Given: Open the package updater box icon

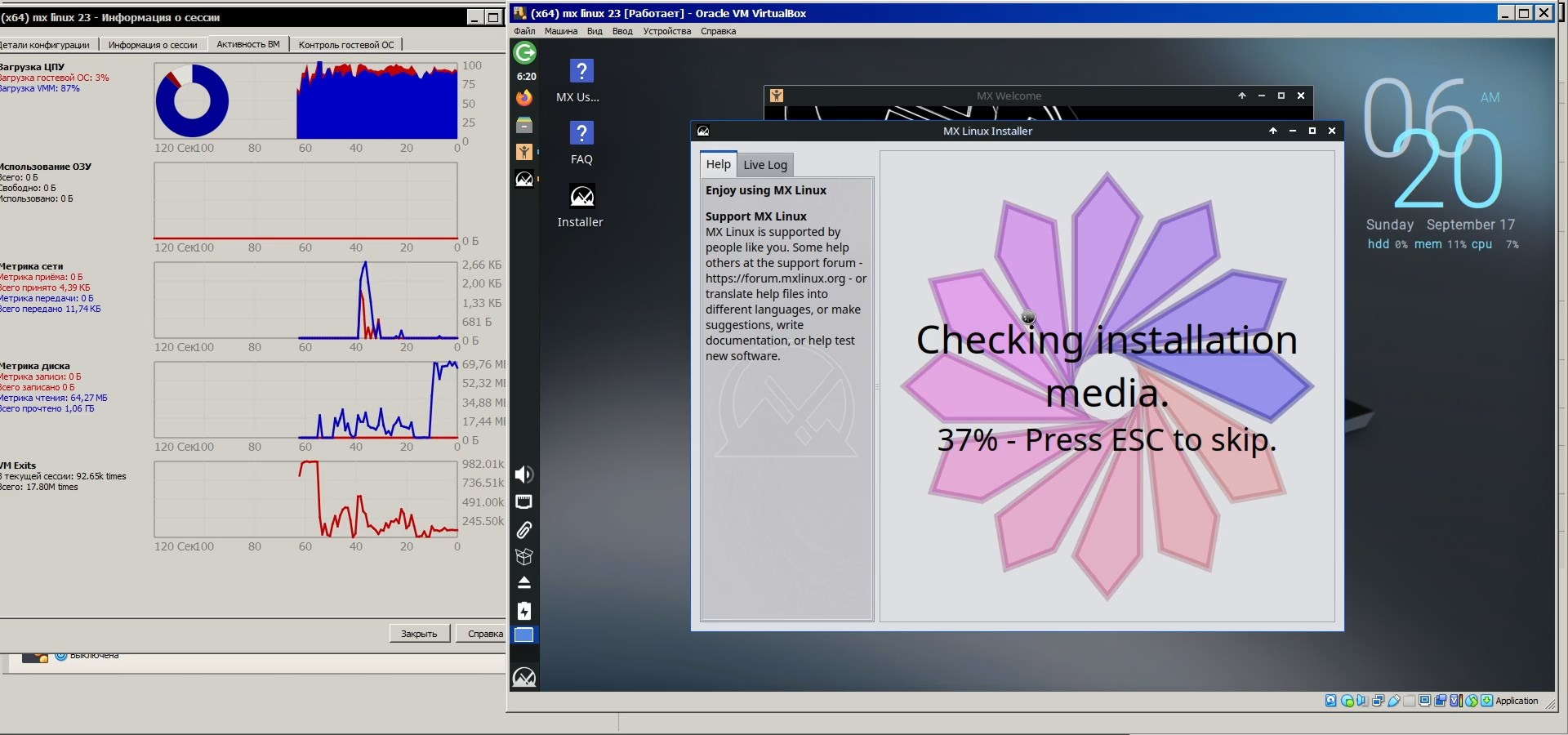Looking at the screenshot, I should click(x=524, y=556).
